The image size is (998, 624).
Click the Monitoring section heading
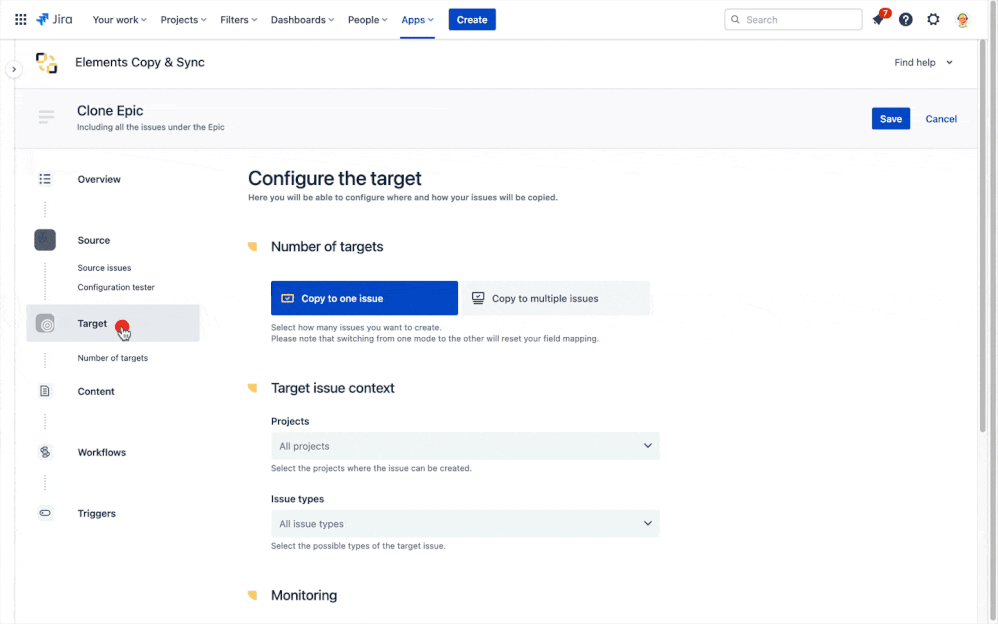[x=304, y=595]
